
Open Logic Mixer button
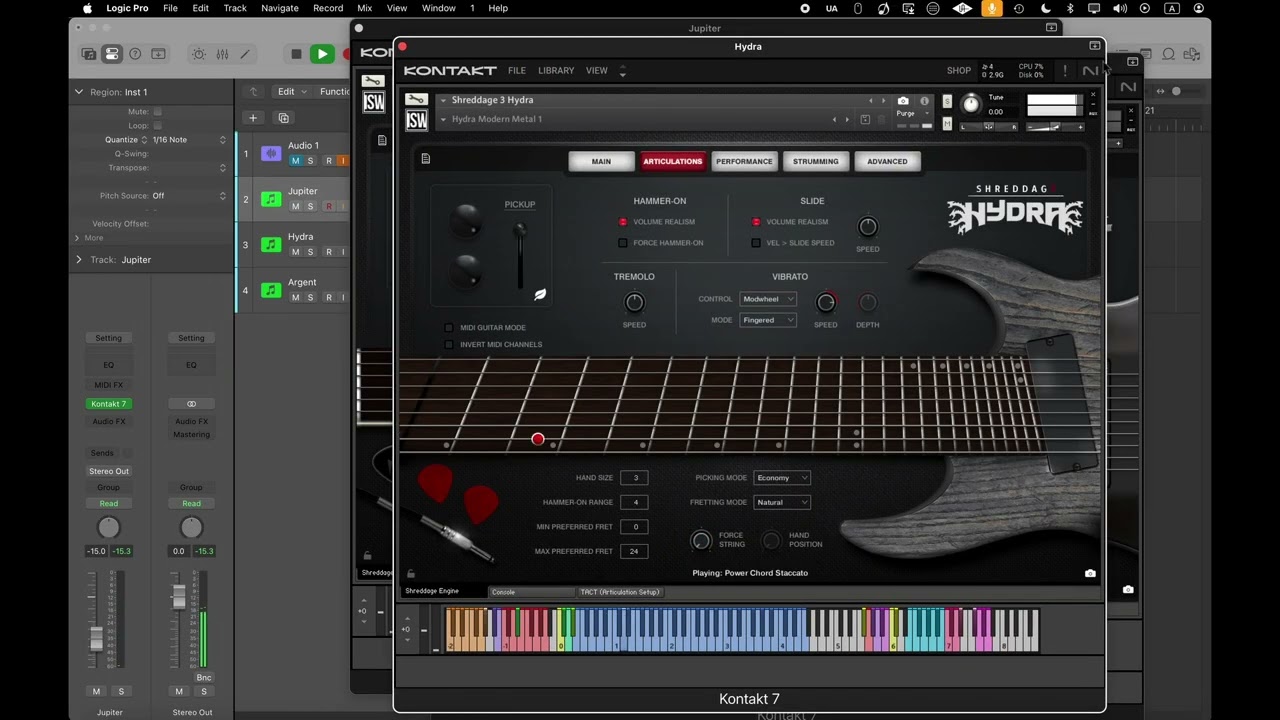pos(222,54)
